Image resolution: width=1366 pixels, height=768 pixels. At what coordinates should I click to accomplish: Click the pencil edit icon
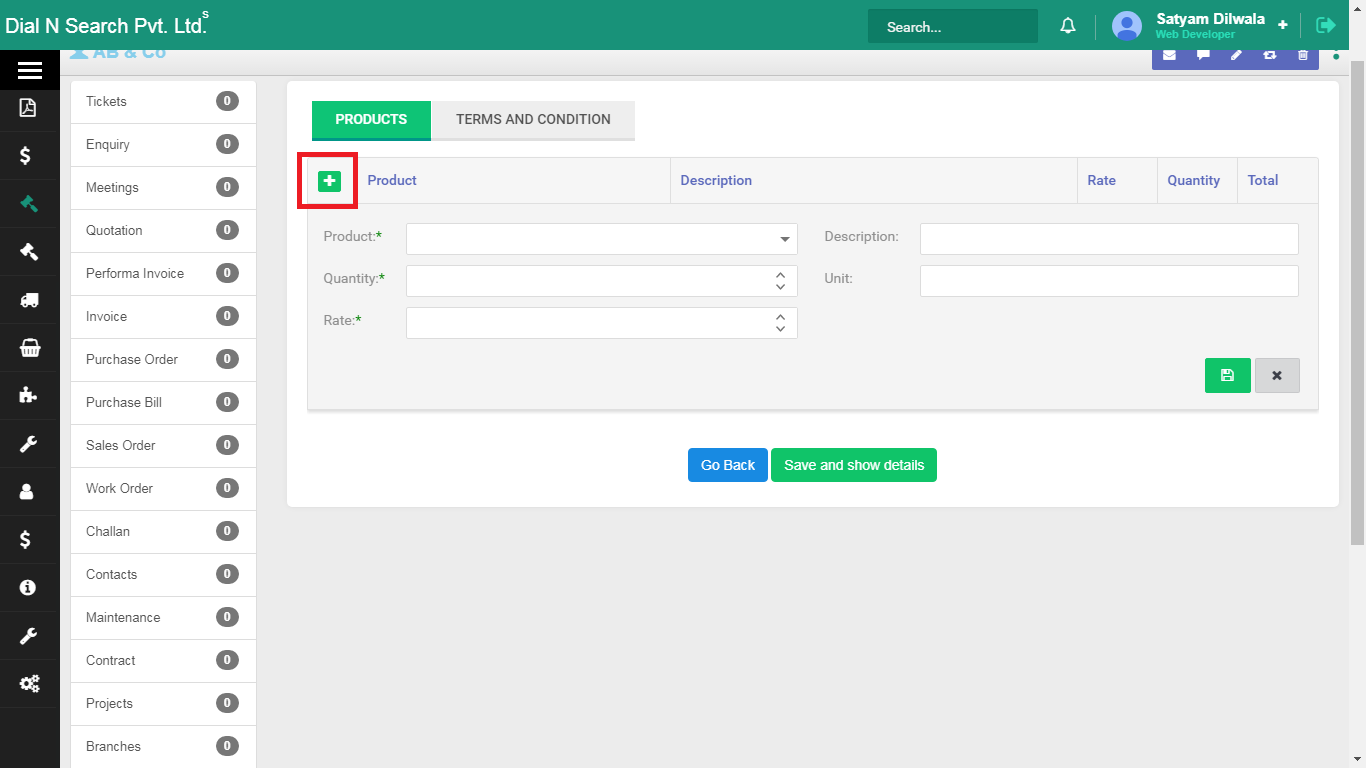click(1236, 55)
